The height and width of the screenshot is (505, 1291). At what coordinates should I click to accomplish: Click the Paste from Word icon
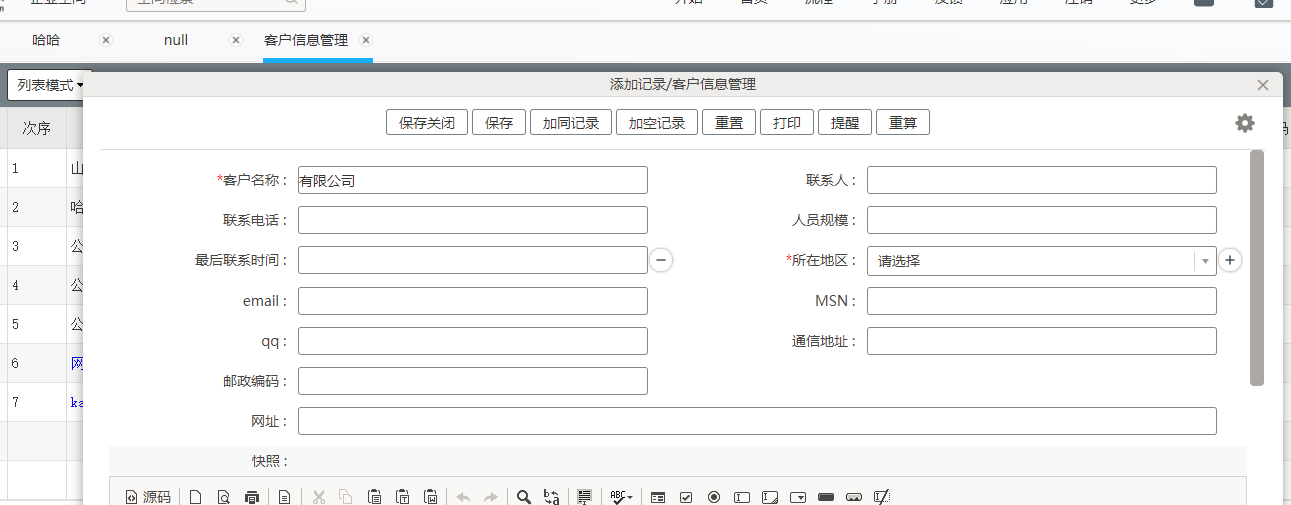tap(430, 496)
